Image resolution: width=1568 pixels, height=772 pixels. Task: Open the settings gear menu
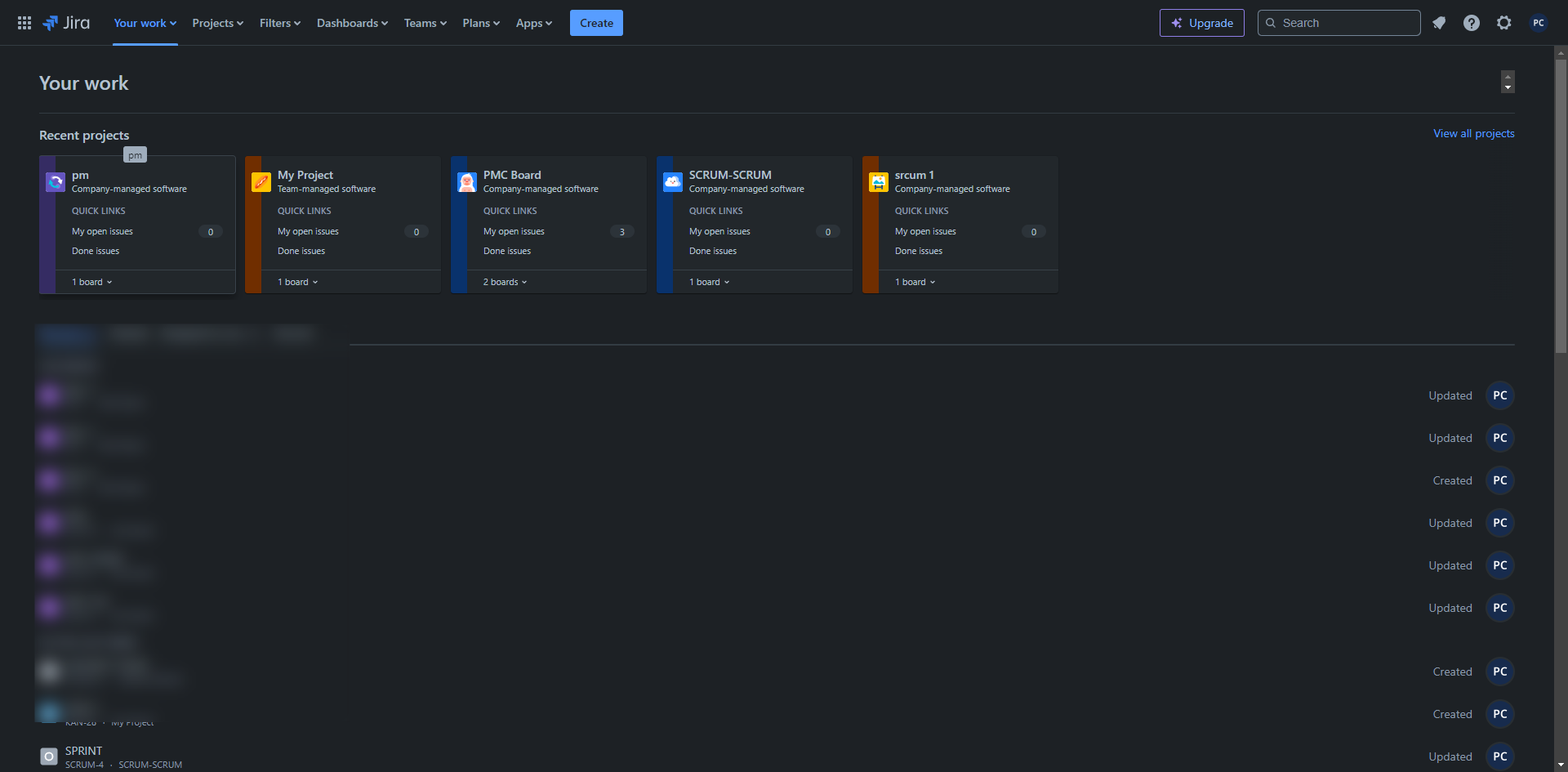(1504, 23)
